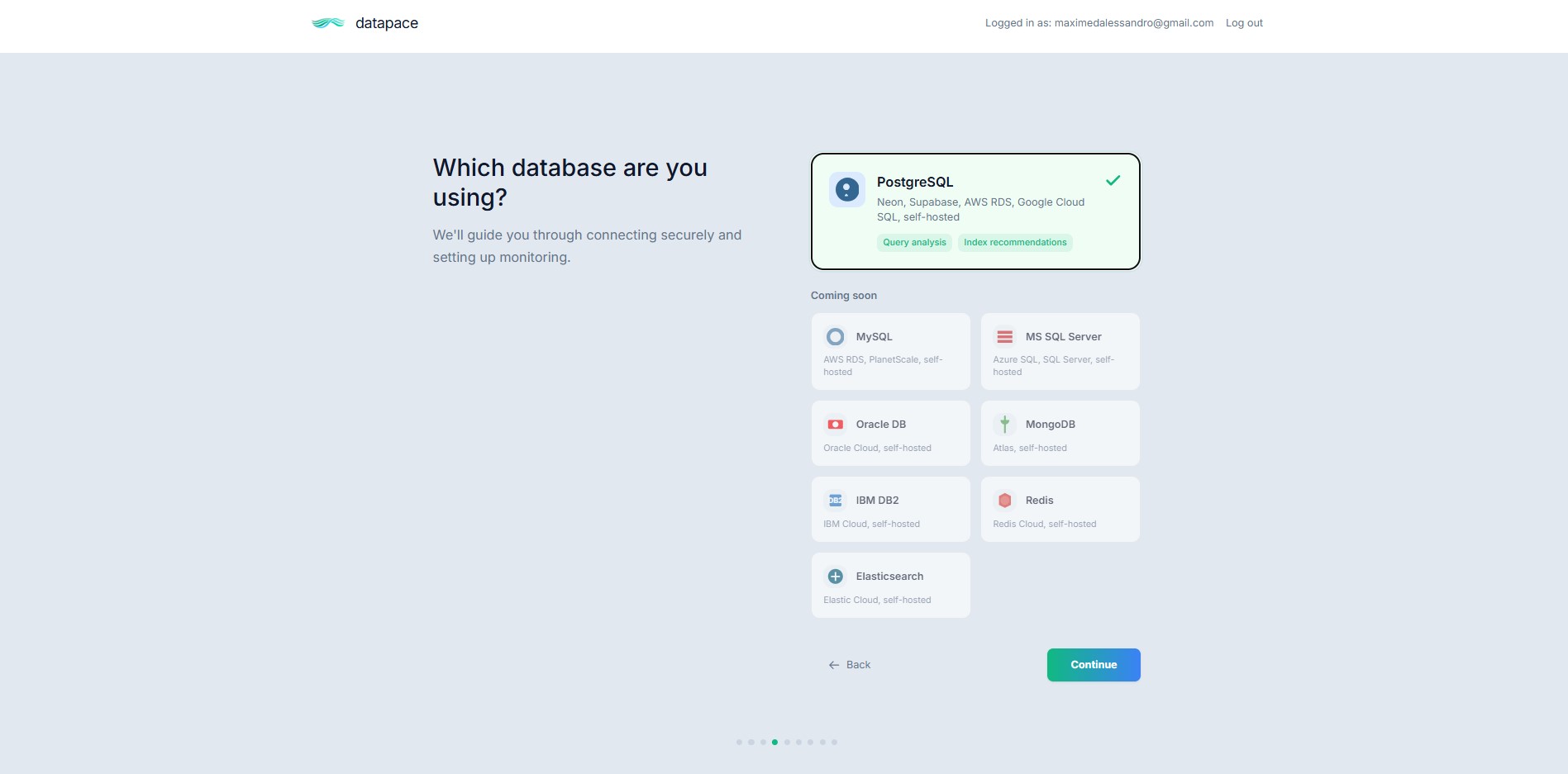1568x774 pixels.
Task: Click the Elasticsearch plus icon
Action: click(x=836, y=576)
